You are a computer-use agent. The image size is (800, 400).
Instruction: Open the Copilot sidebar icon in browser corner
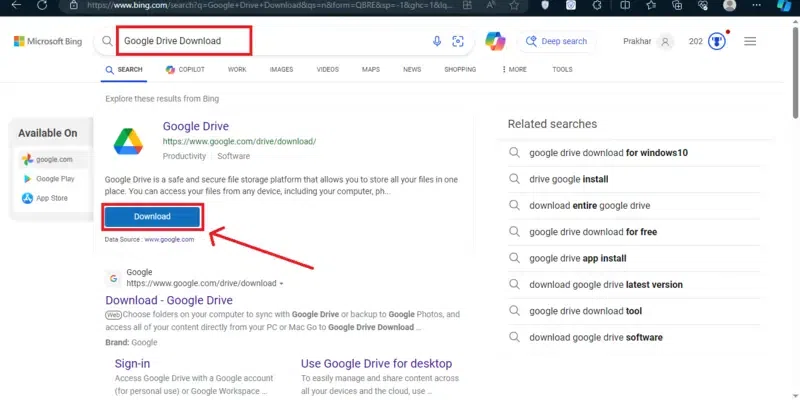(784, 5)
